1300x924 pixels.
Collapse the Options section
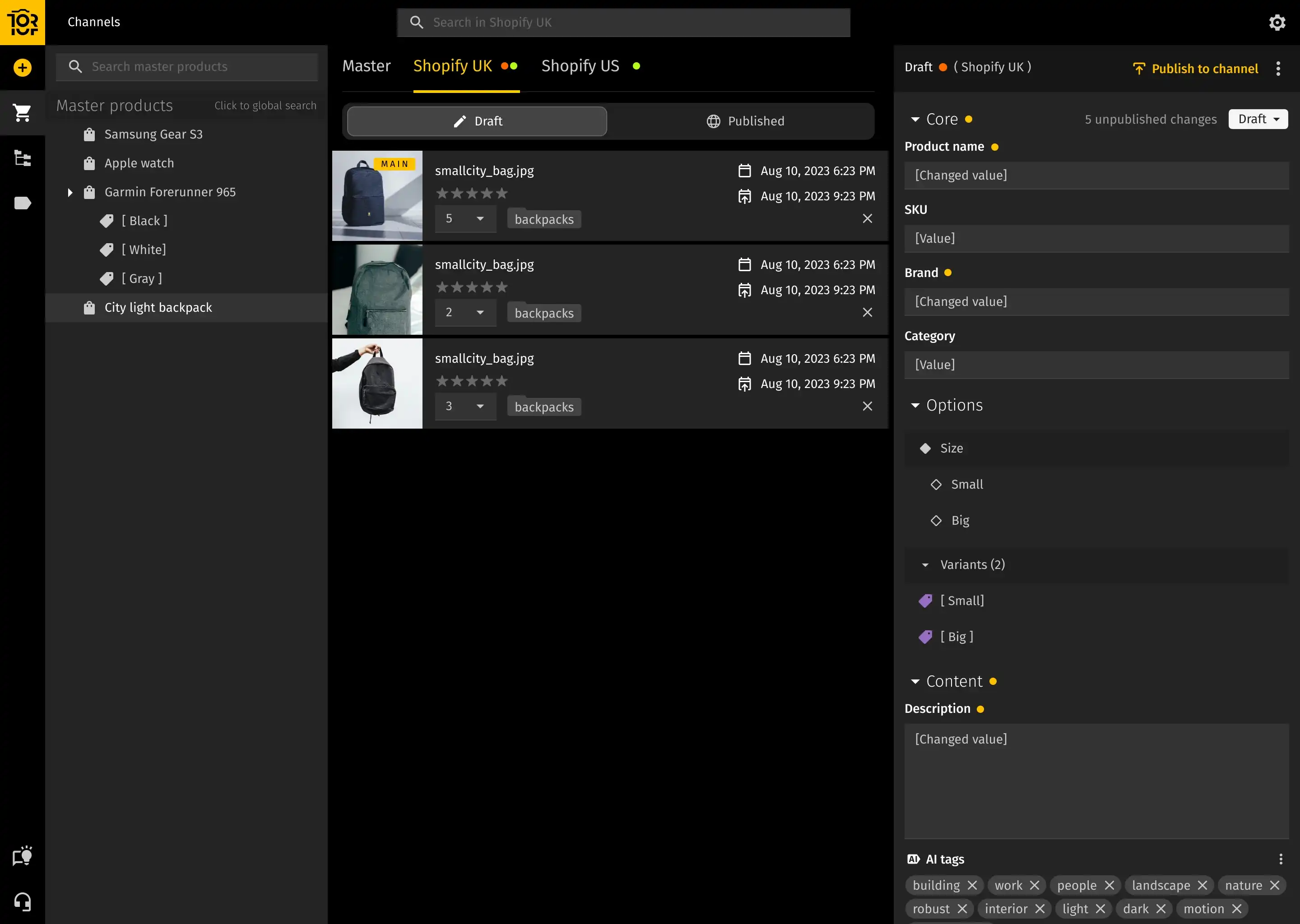pos(915,406)
